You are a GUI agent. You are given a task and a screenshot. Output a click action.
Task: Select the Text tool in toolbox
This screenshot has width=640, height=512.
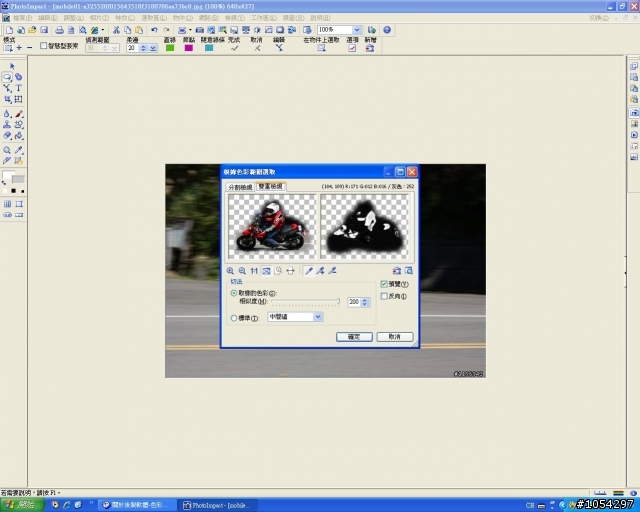(x=18, y=88)
